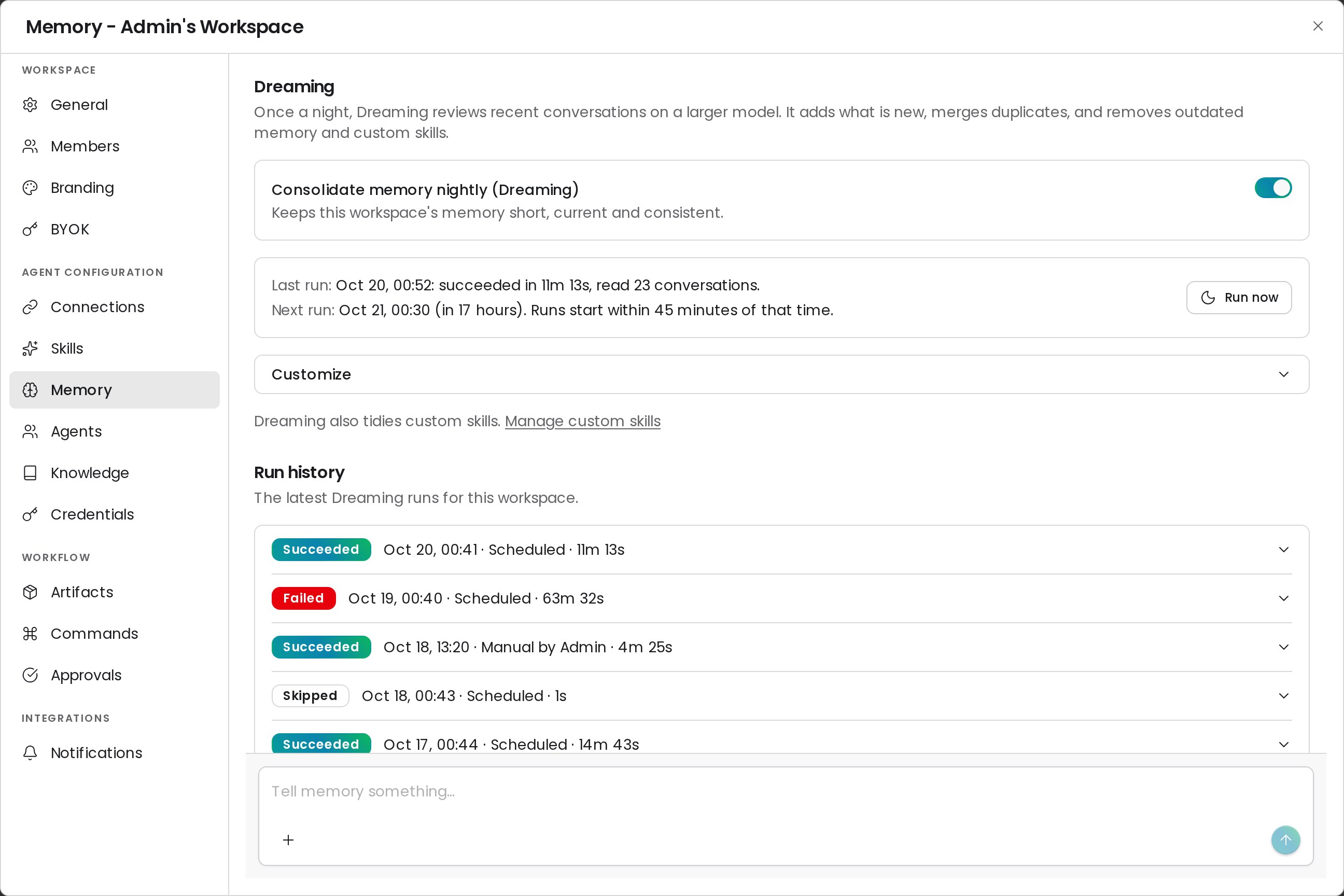Click the Memory brain icon
The image size is (1344, 896).
point(30,390)
